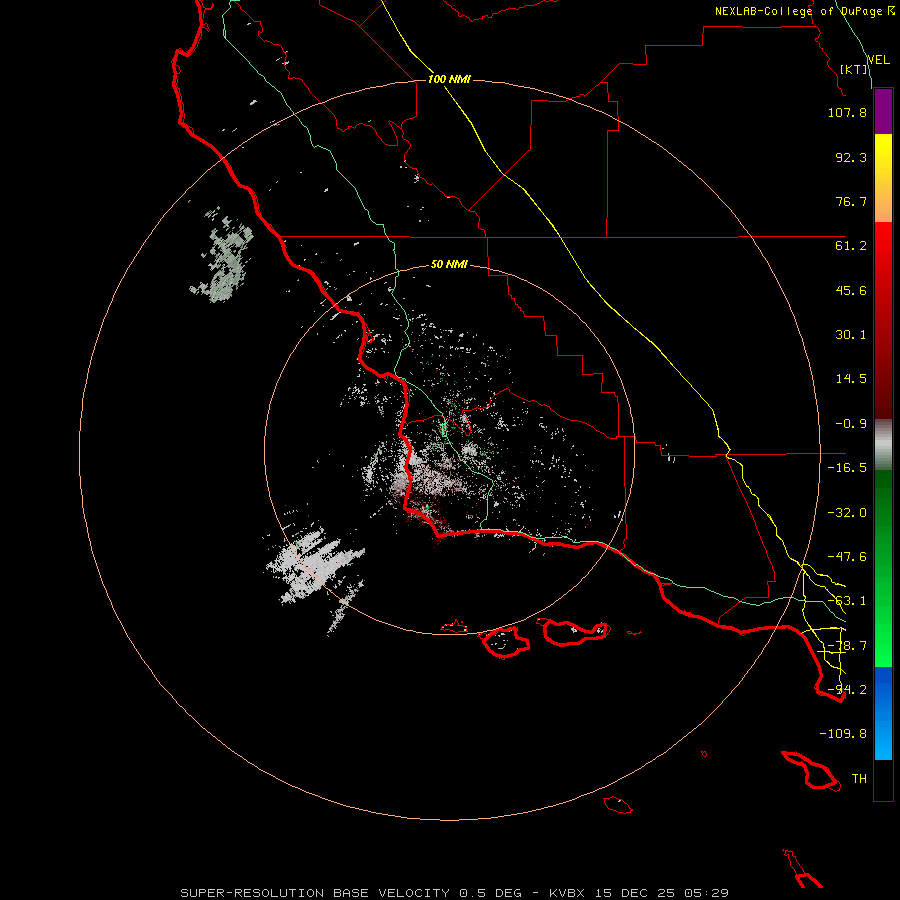Select the -32.0 legend value
Viewport: 900px width, 900px height.
(x=847, y=513)
